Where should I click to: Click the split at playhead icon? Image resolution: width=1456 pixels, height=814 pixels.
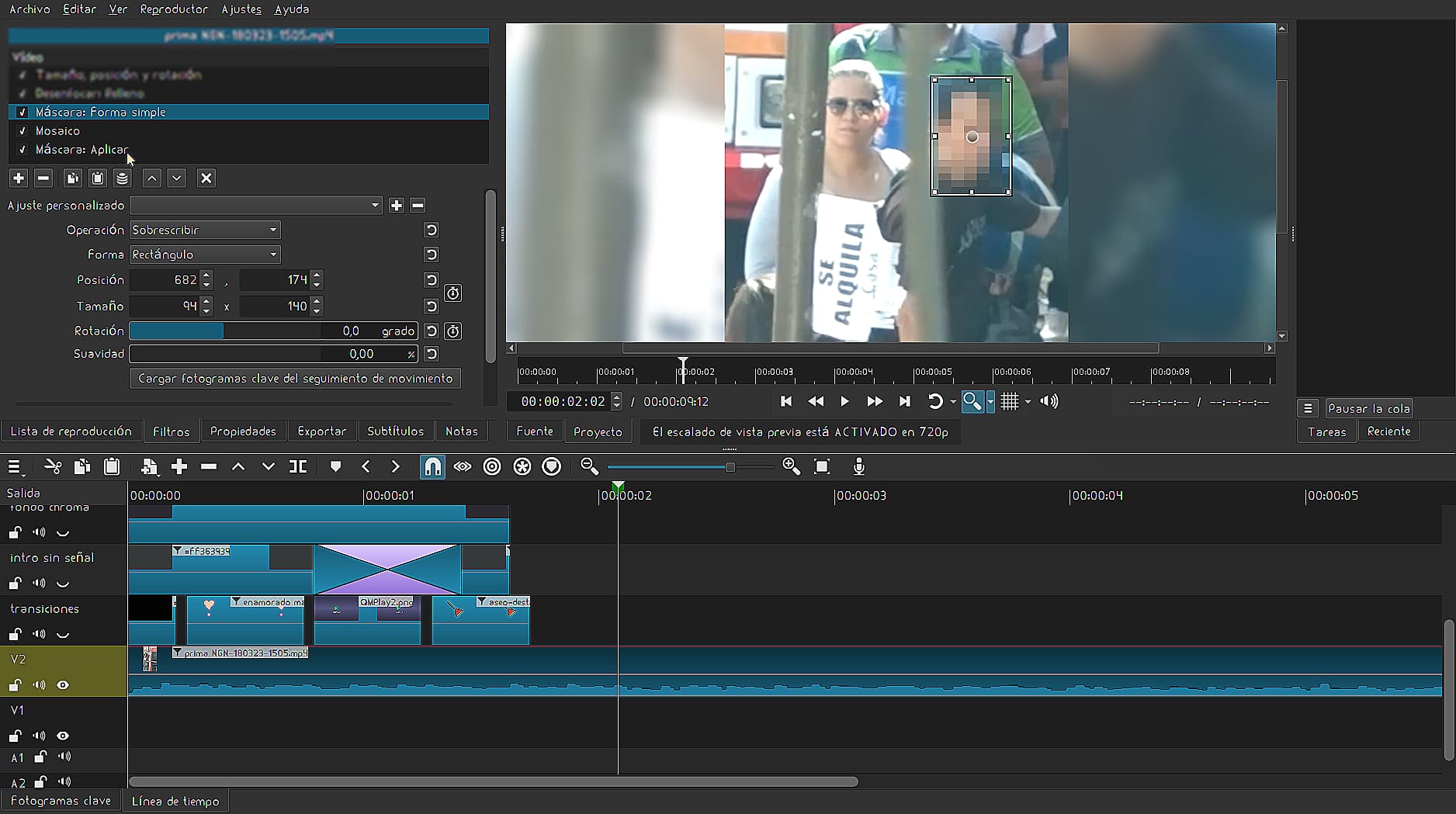tap(298, 466)
